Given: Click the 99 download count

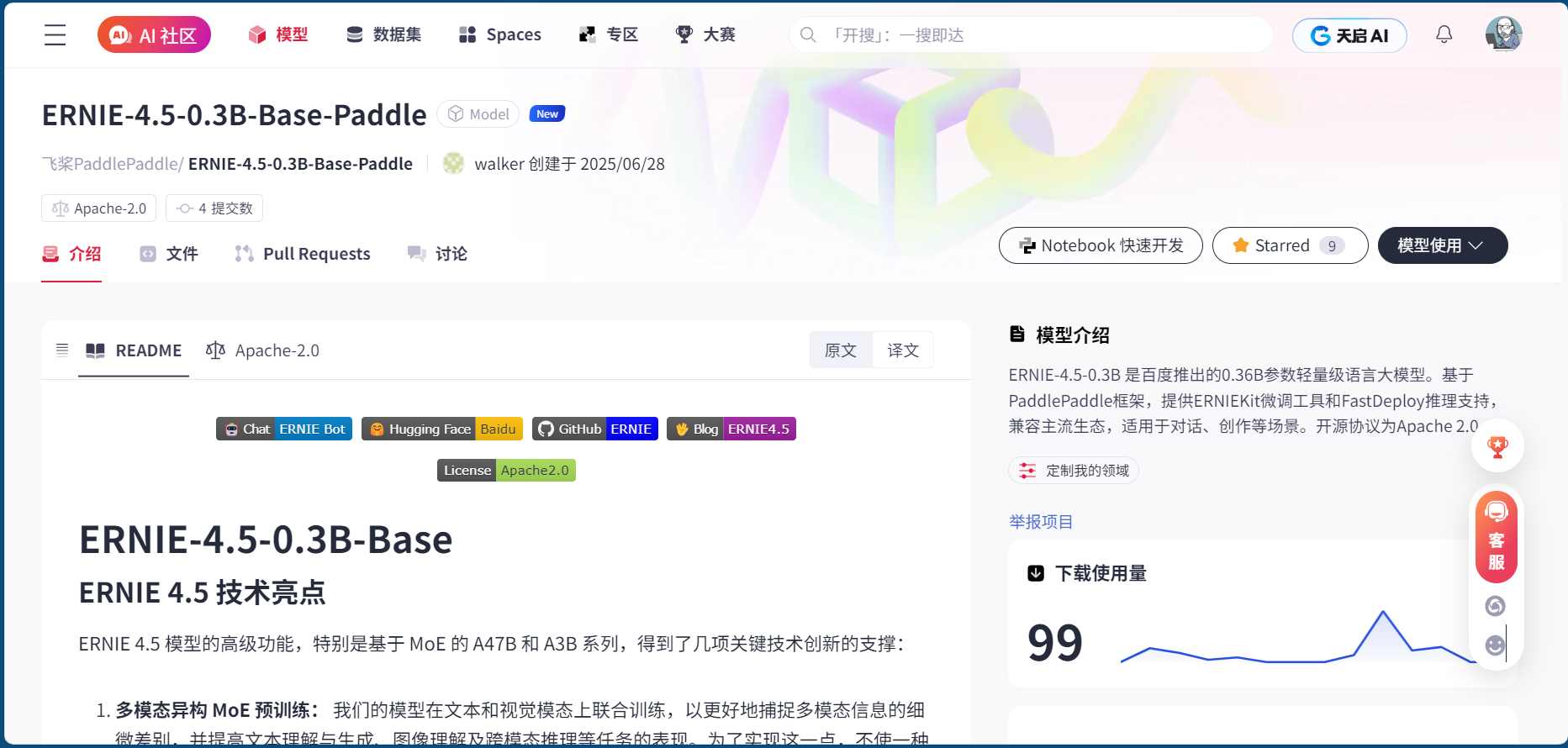Looking at the screenshot, I should 1055,643.
